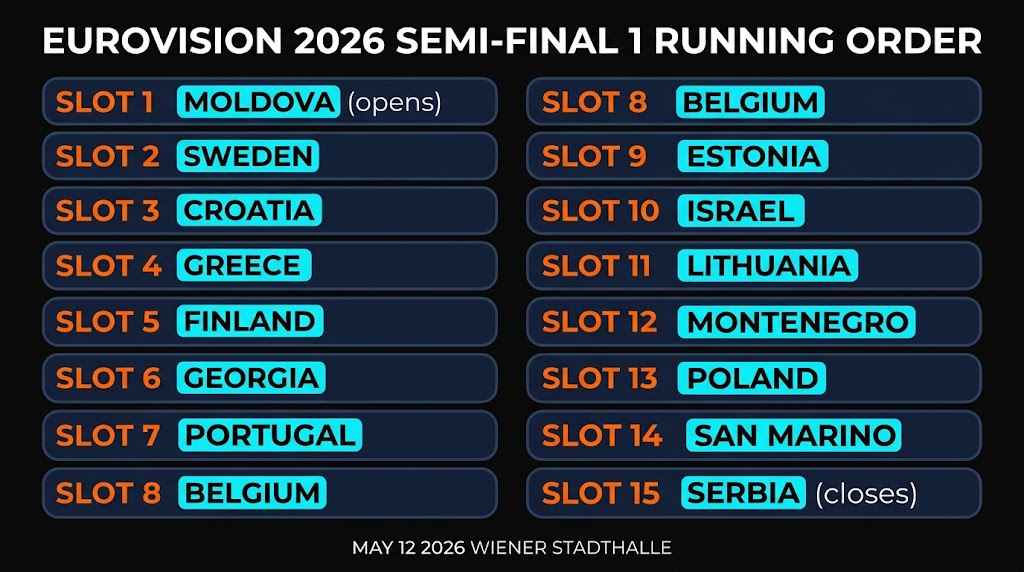Viewport: 1024px width, 572px height.
Task: Click the orange SLOT 1 text
Action: click(x=105, y=102)
